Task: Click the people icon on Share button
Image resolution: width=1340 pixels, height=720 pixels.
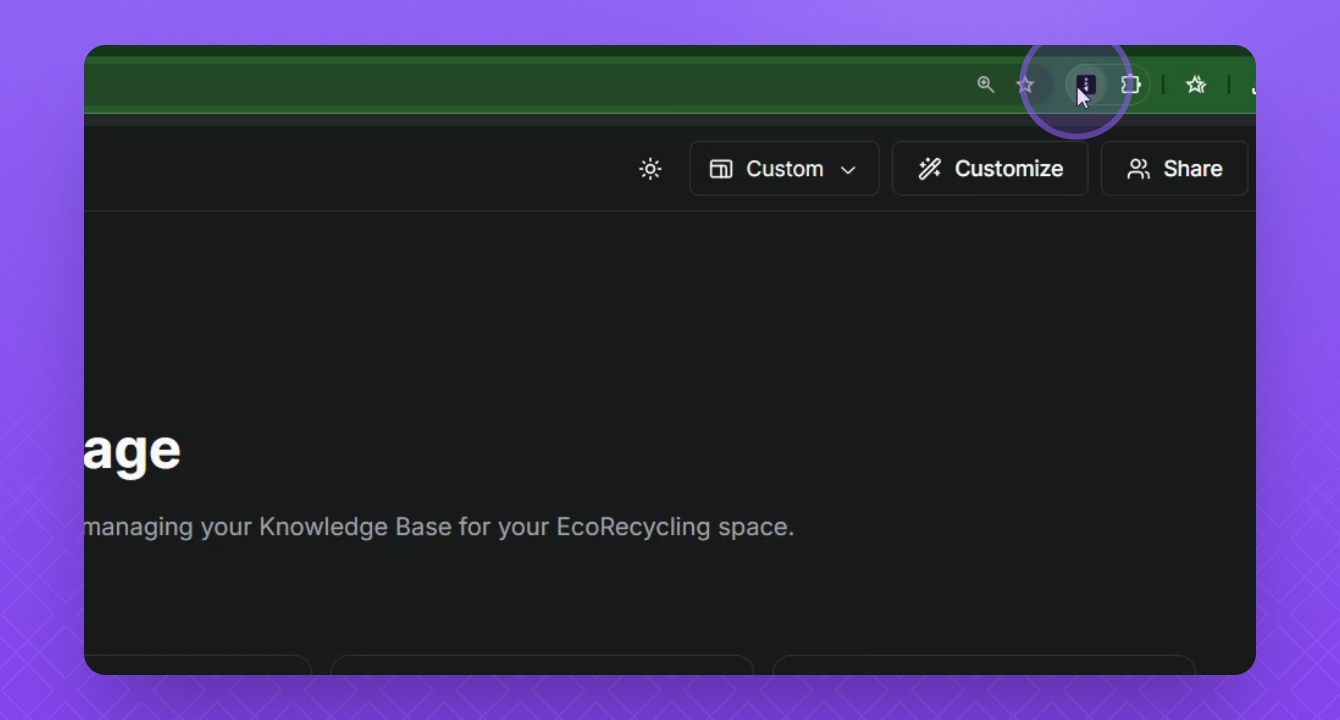Action: [1138, 169]
